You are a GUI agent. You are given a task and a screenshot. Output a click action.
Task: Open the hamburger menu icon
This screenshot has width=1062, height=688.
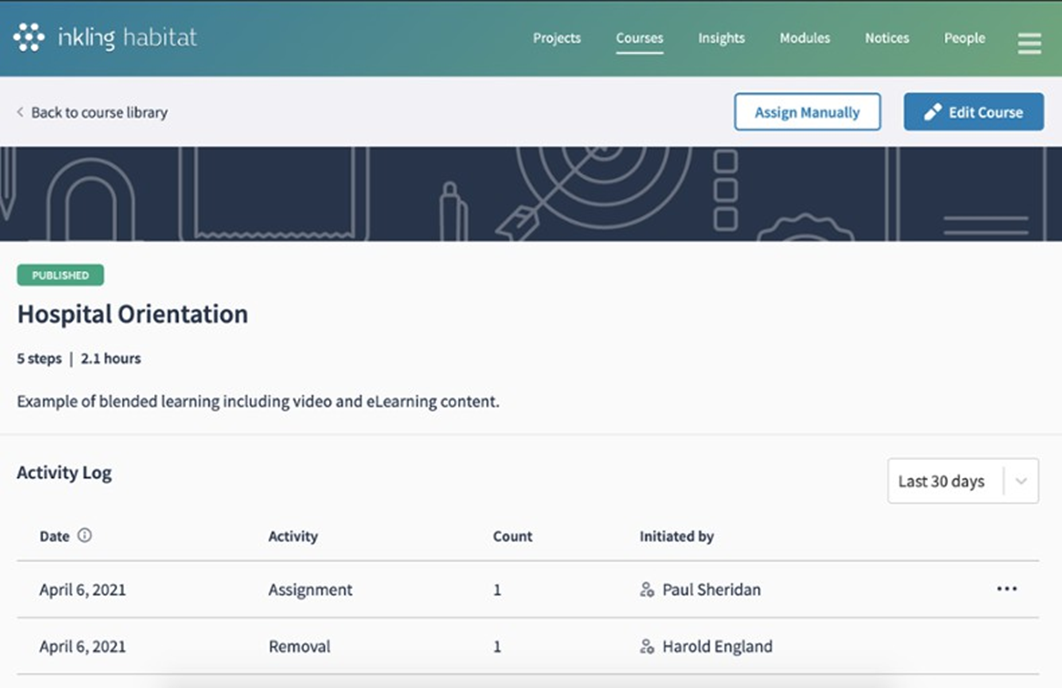(x=1029, y=43)
